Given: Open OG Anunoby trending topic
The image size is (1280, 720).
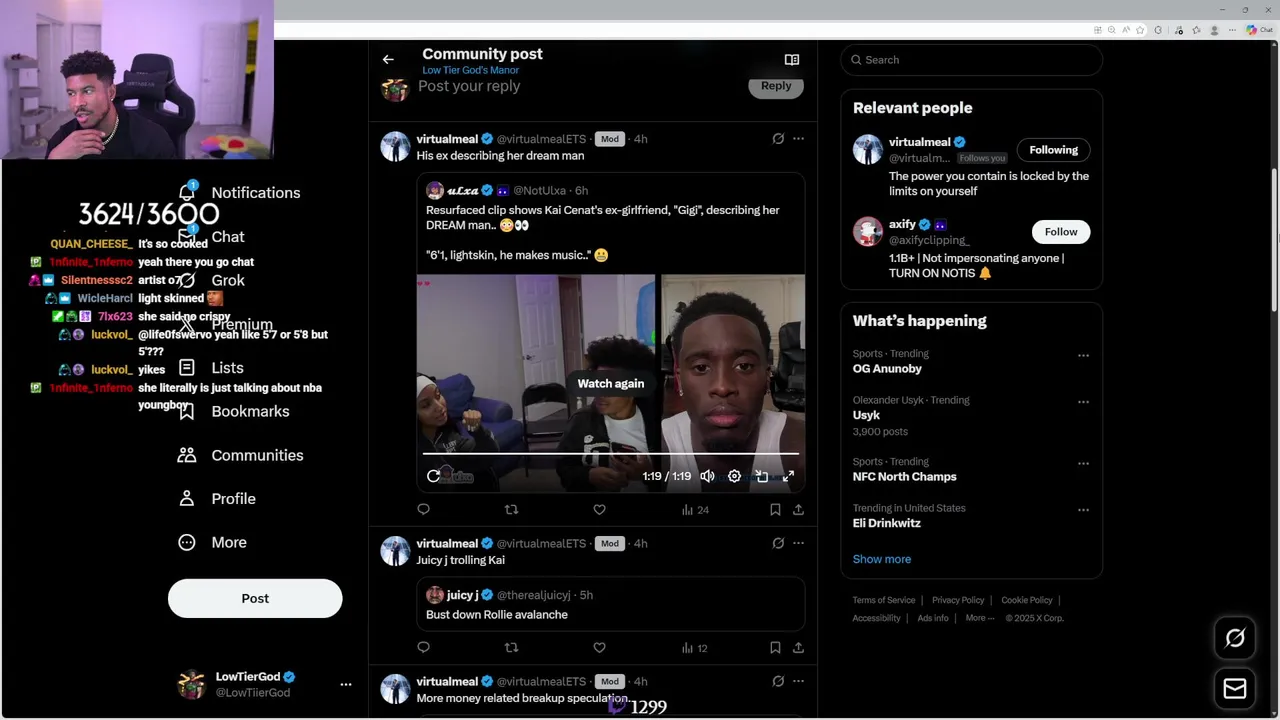Looking at the screenshot, I should (887, 369).
